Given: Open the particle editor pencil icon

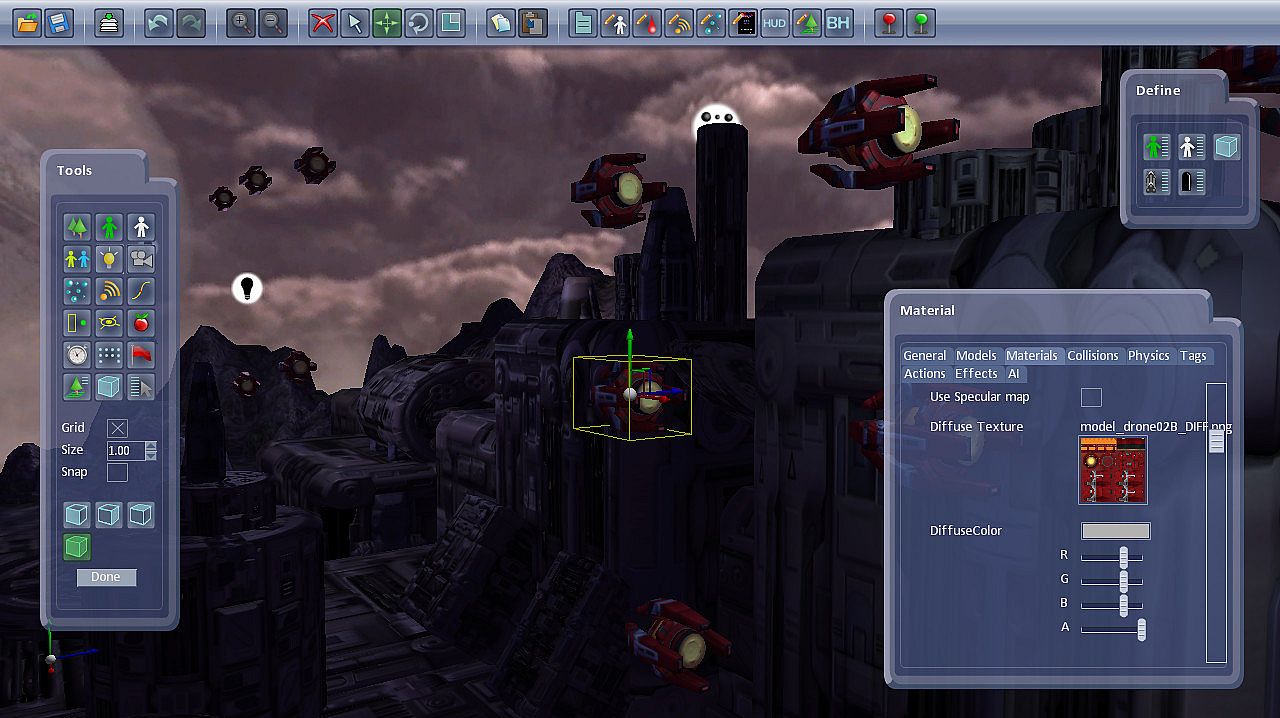Looking at the screenshot, I should coord(710,23).
